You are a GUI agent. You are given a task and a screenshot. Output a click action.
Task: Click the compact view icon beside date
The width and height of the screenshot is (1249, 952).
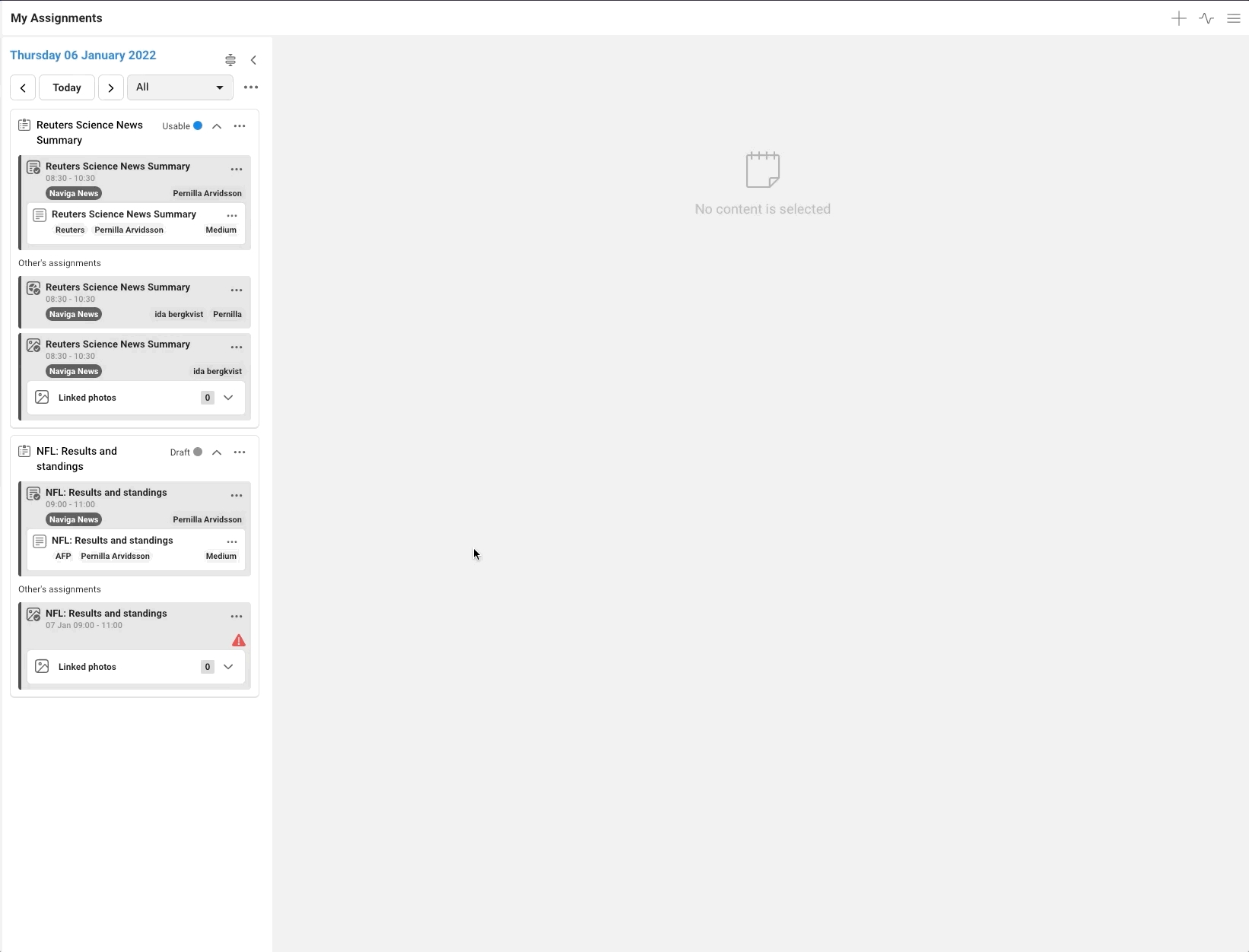click(x=230, y=60)
